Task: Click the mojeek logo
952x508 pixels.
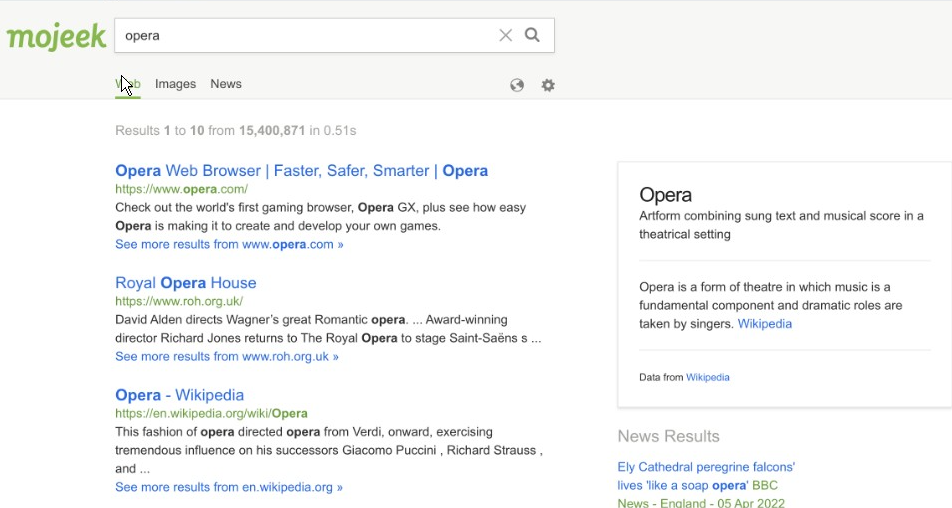Action: [x=56, y=36]
